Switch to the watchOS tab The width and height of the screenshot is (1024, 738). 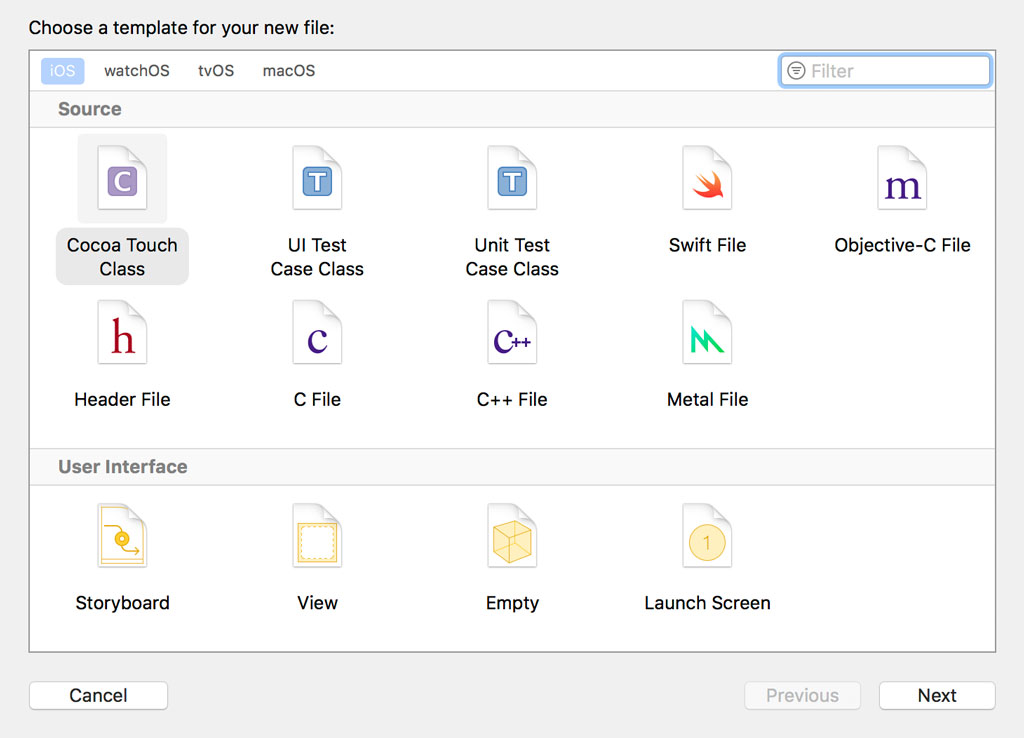click(136, 70)
